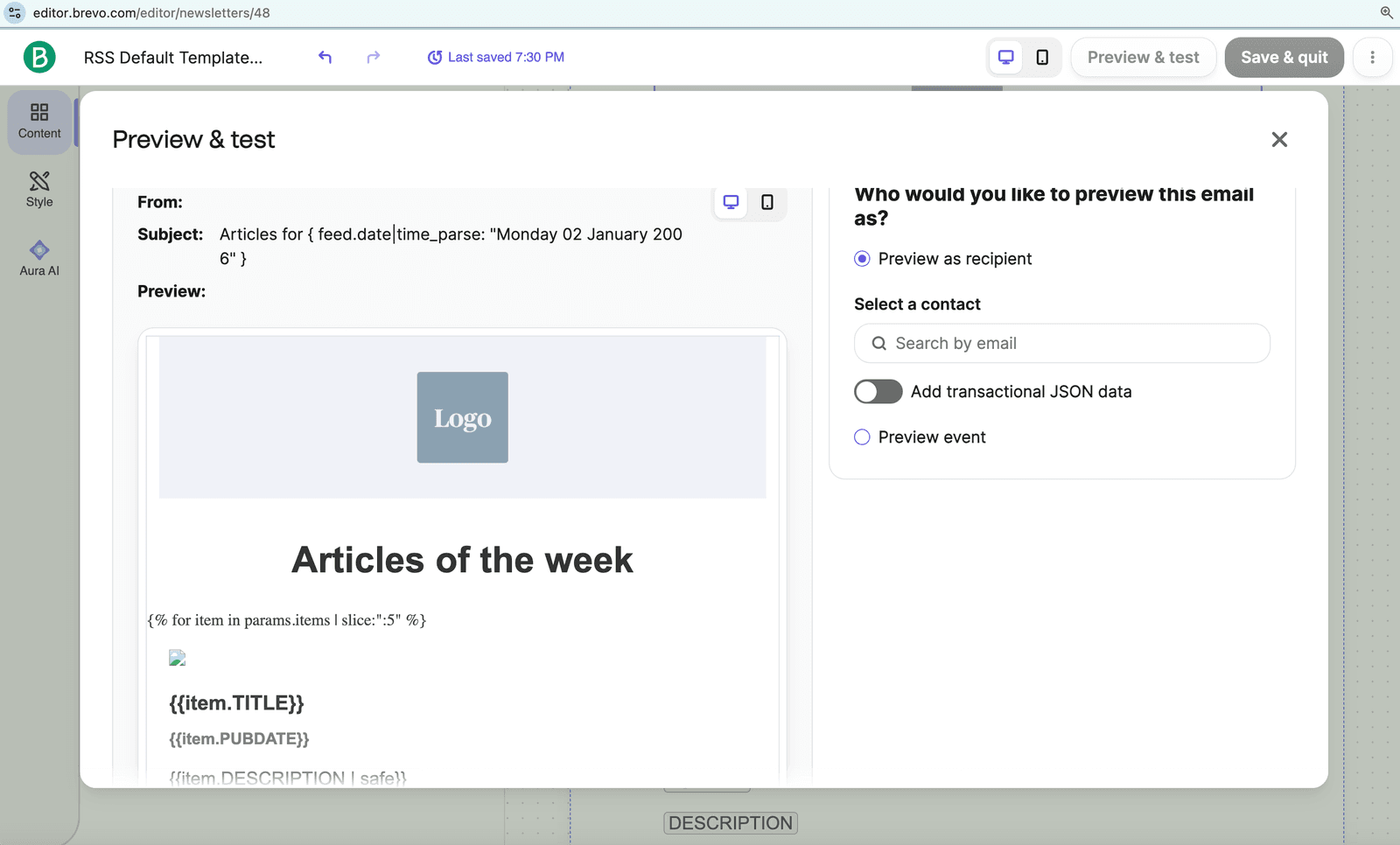Click the Search by email field

tap(1062, 344)
